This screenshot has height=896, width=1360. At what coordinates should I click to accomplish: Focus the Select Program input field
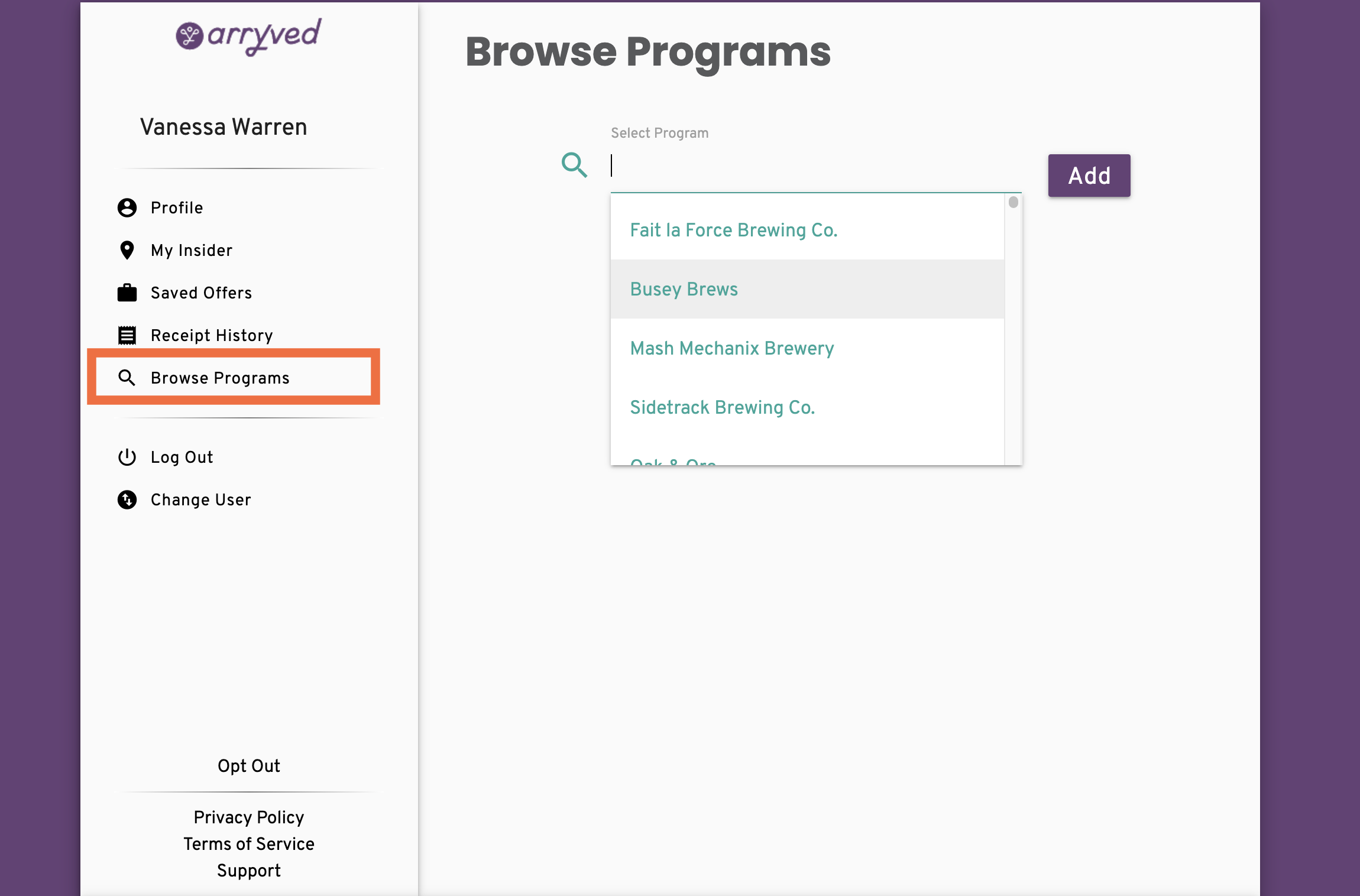pyautogui.click(x=816, y=165)
